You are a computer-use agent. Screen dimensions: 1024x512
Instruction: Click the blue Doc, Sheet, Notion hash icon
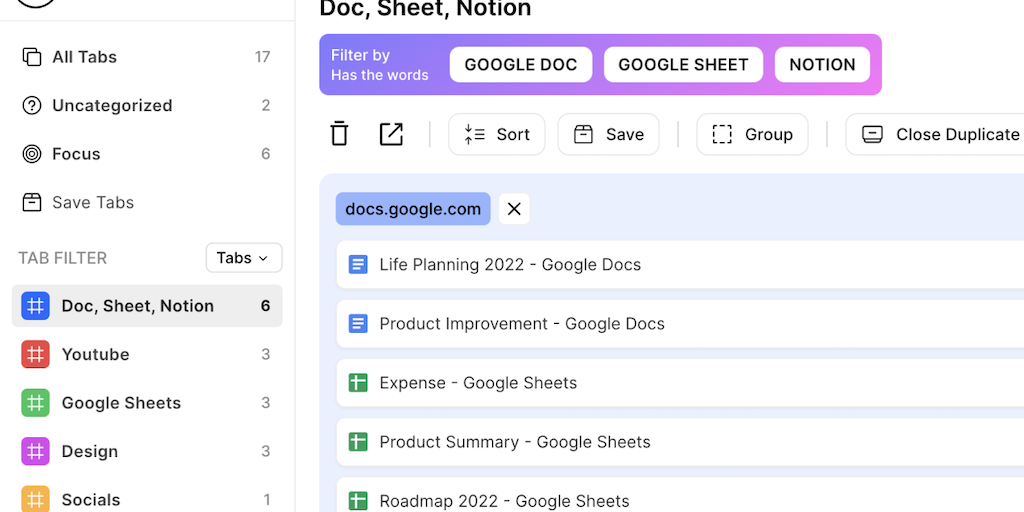click(36, 306)
